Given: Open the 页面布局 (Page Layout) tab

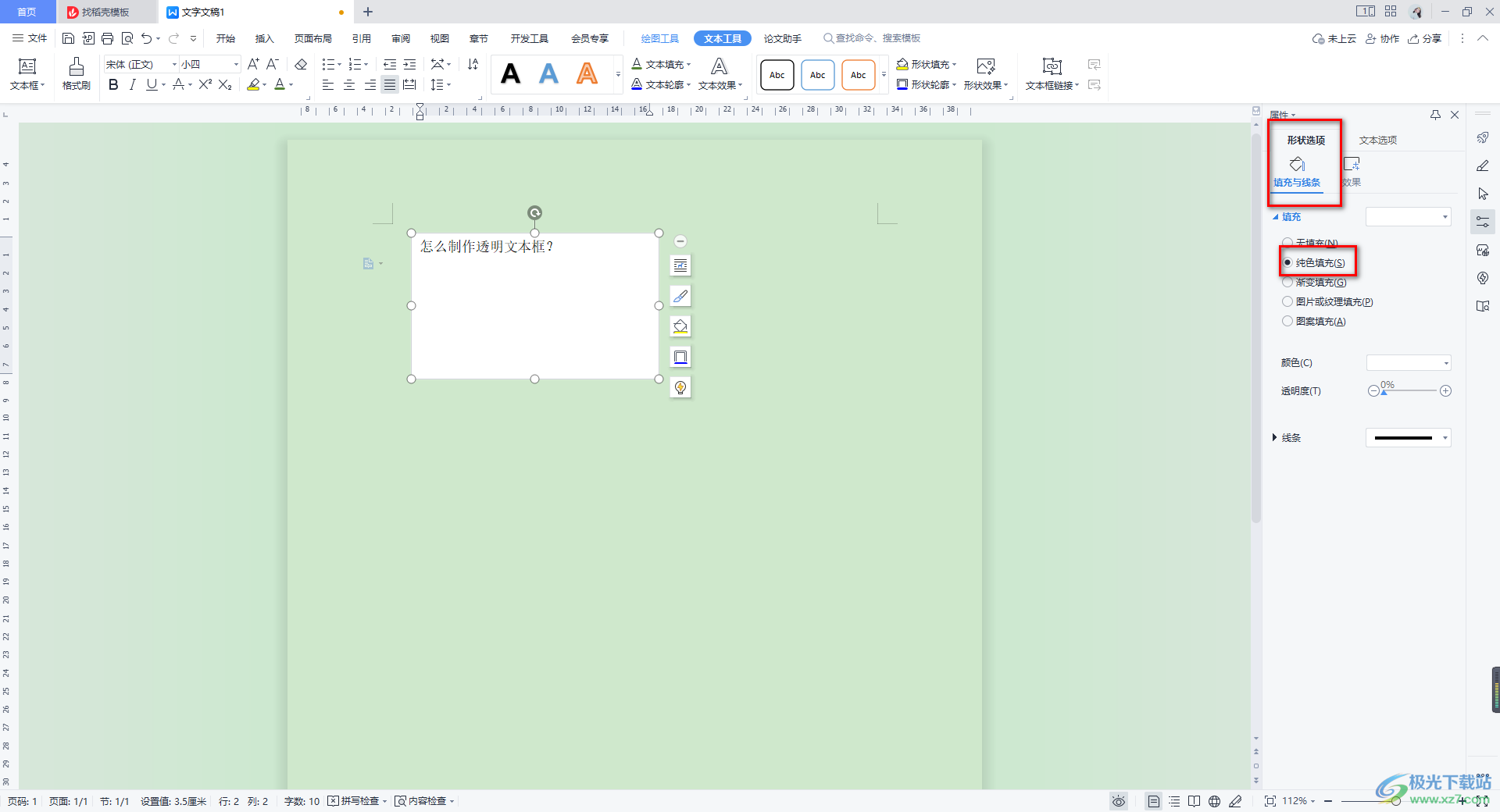Looking at the screenshot, I should 313,38.
